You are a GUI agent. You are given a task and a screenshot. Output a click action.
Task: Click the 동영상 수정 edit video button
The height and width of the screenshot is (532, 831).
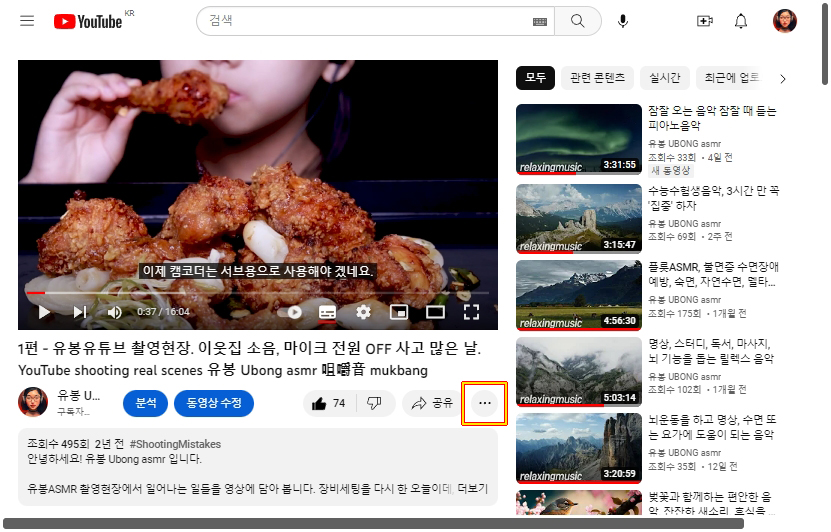[x=214, y=403]
